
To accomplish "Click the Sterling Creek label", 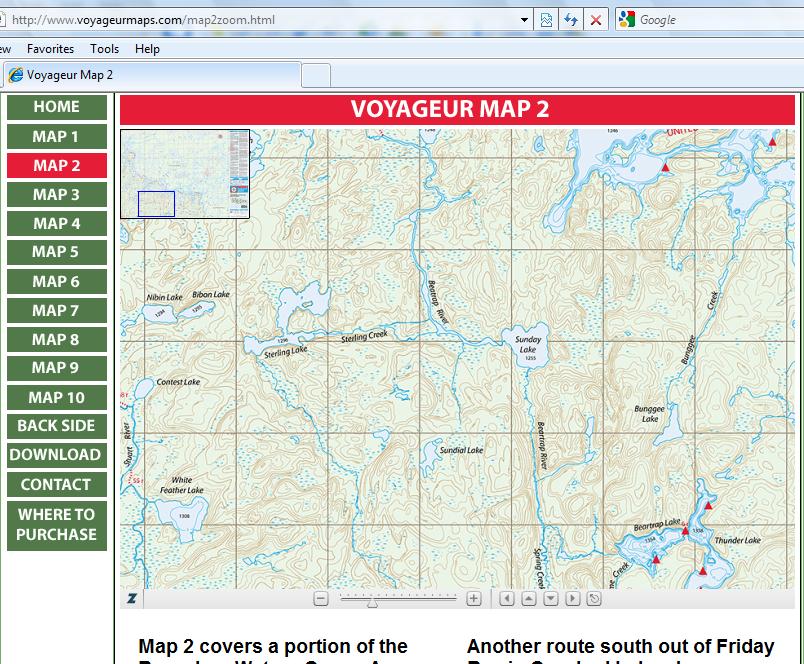I will point(364,336).
